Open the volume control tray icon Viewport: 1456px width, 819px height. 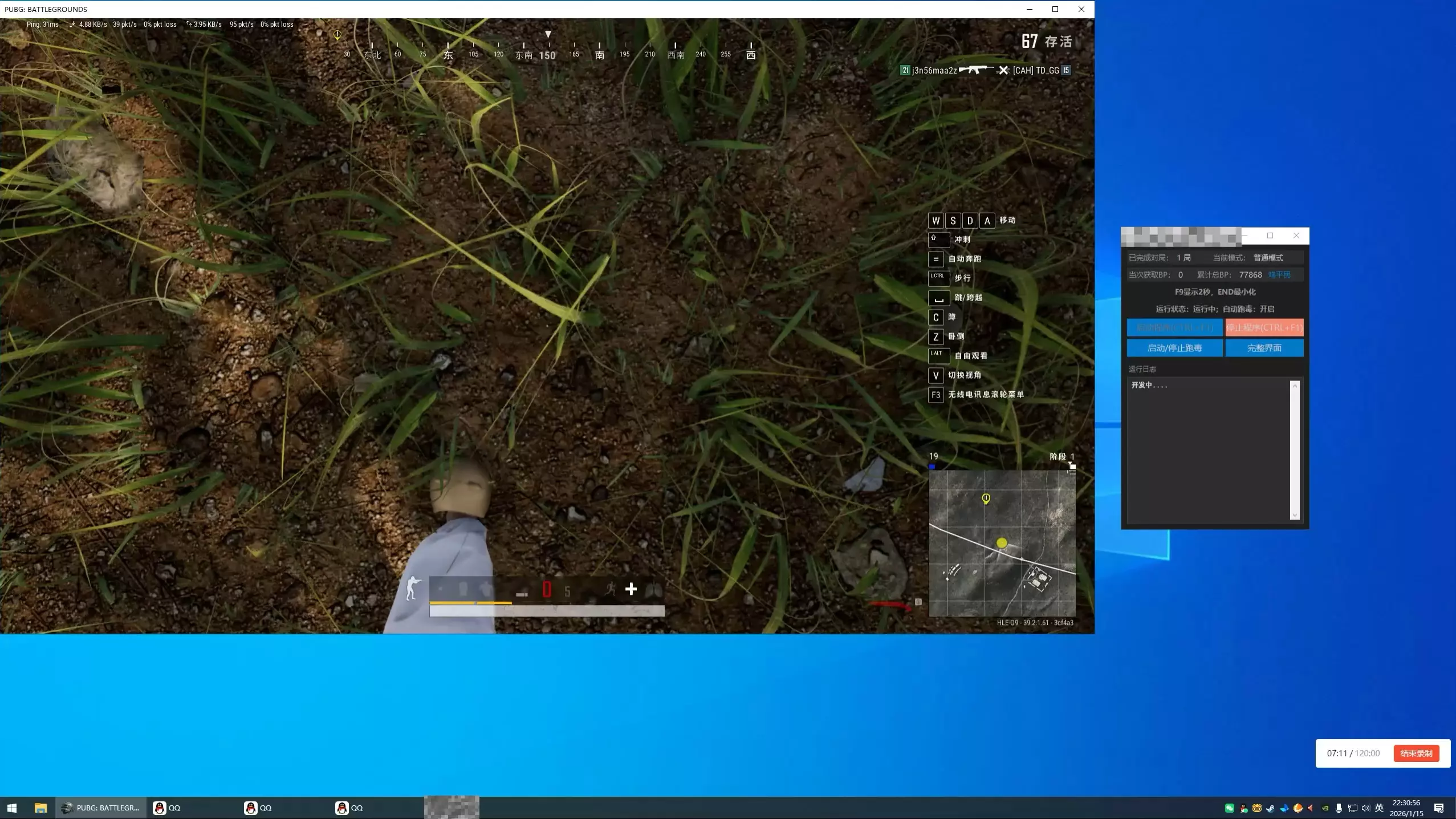(1365, 808)
